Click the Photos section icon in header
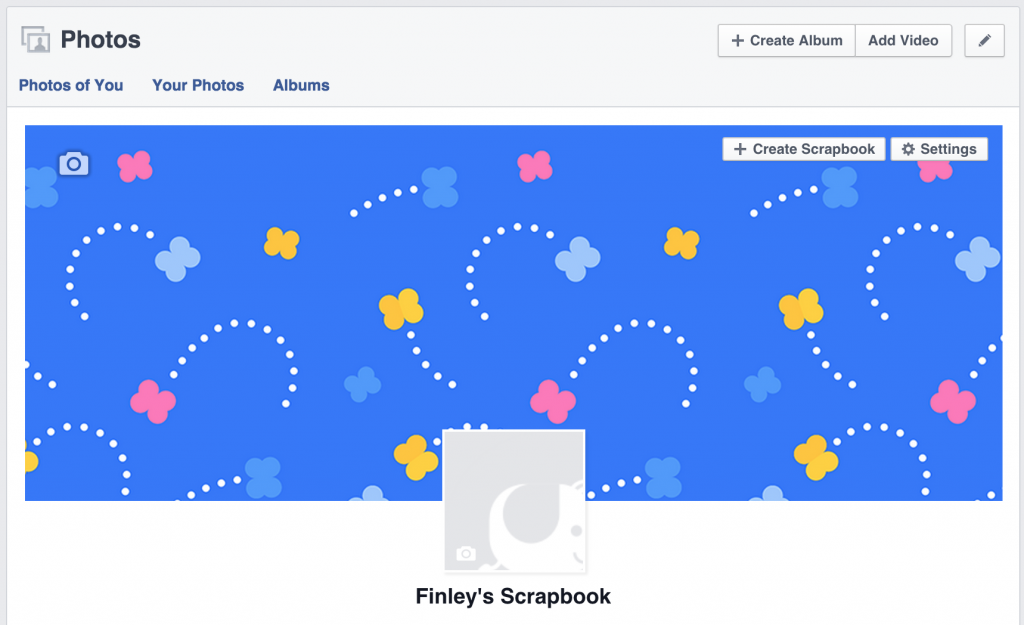The height and width of the screenshot is (625, 1024). pyautogui.click(x=36, y=41)
